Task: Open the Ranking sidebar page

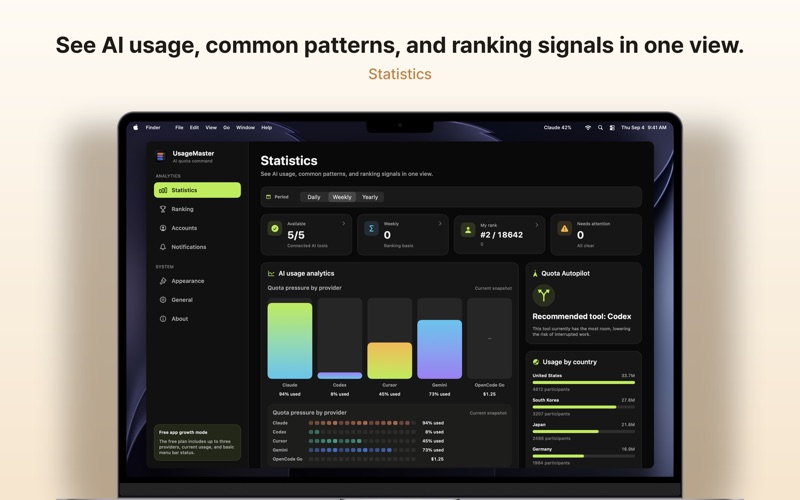Action: point(197,209)
